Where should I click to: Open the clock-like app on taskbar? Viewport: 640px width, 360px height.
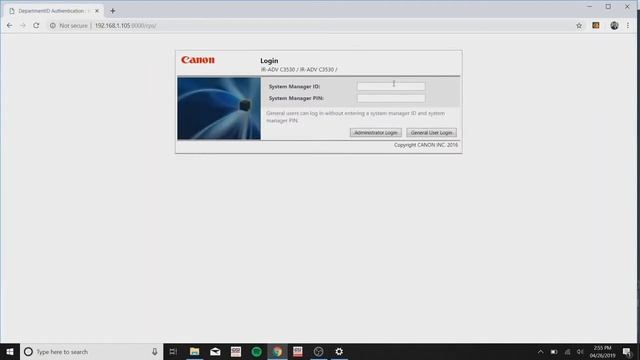318,352
